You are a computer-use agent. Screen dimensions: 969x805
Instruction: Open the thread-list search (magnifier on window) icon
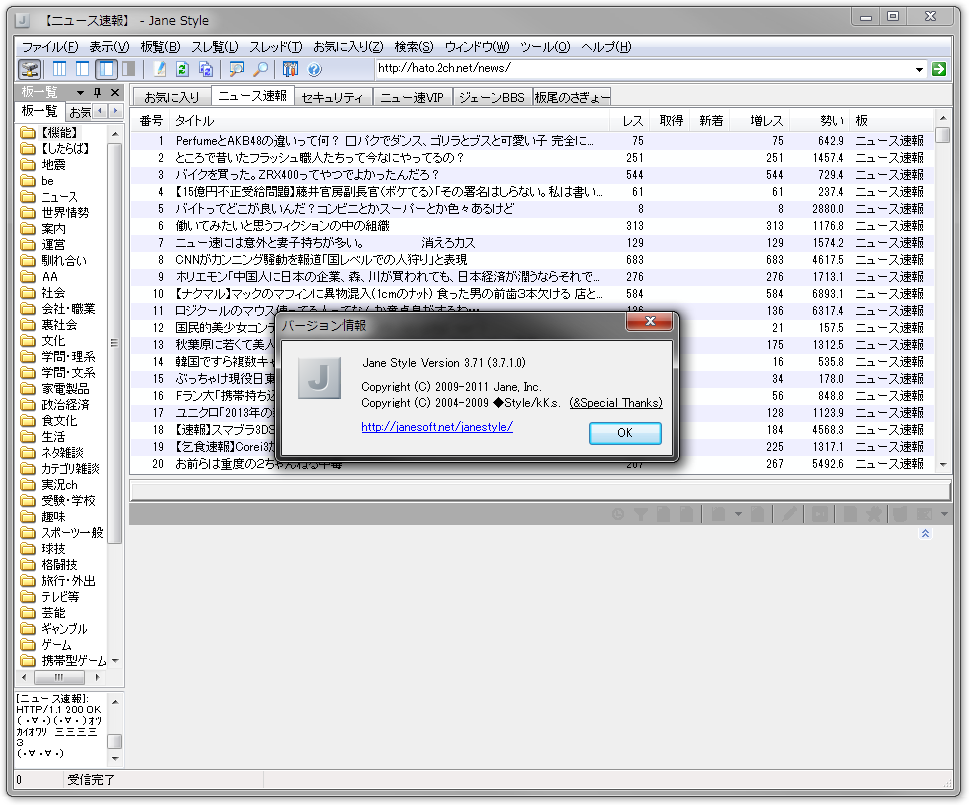pyautogui.click(x=236, y=69)
